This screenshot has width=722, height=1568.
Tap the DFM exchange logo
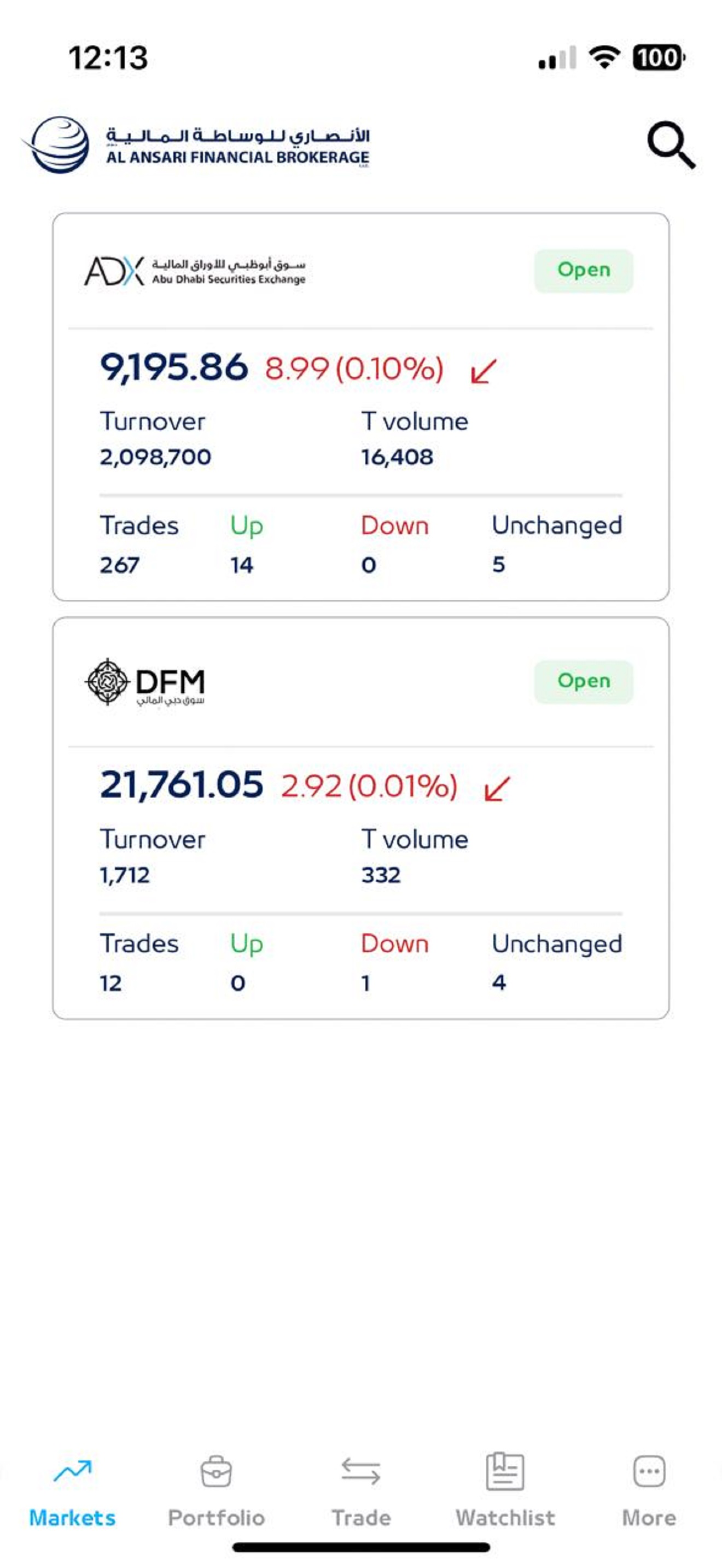tap(145, 682)
